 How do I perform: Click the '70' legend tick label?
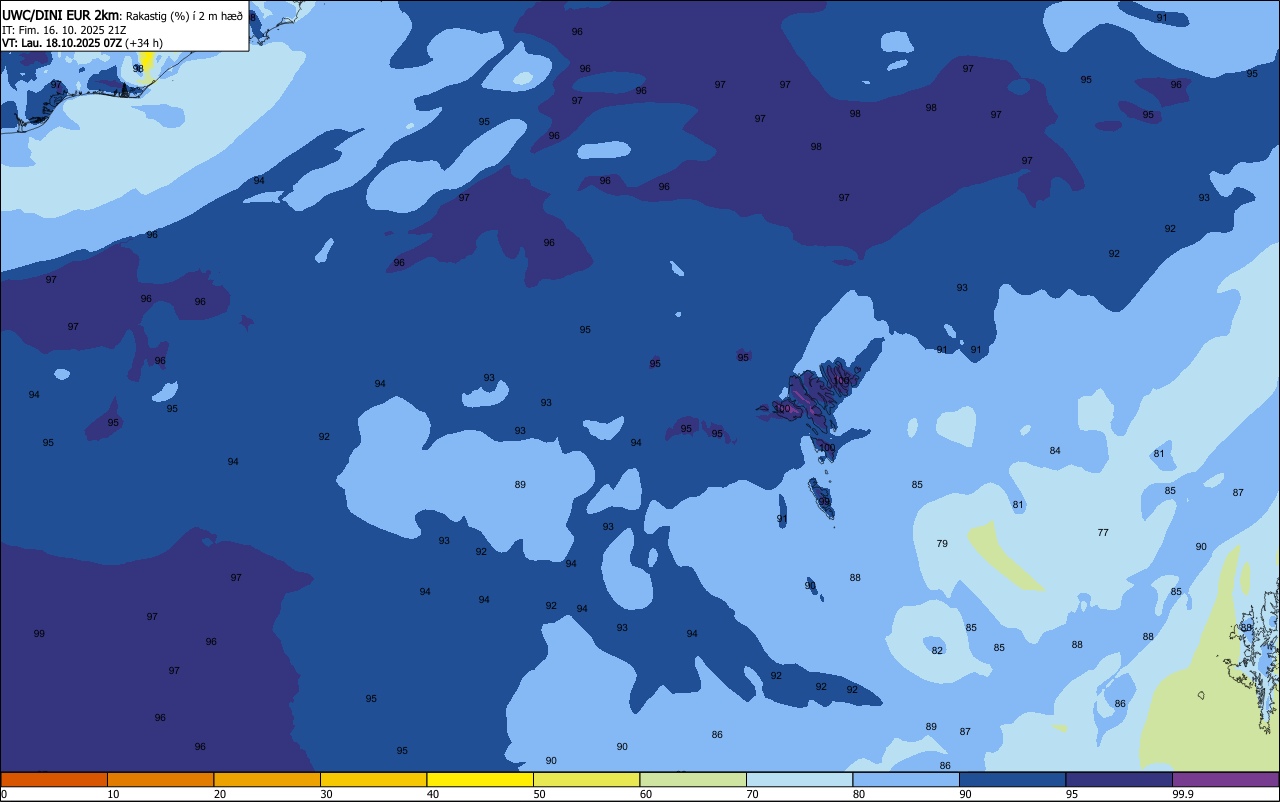tap(752, 794)
